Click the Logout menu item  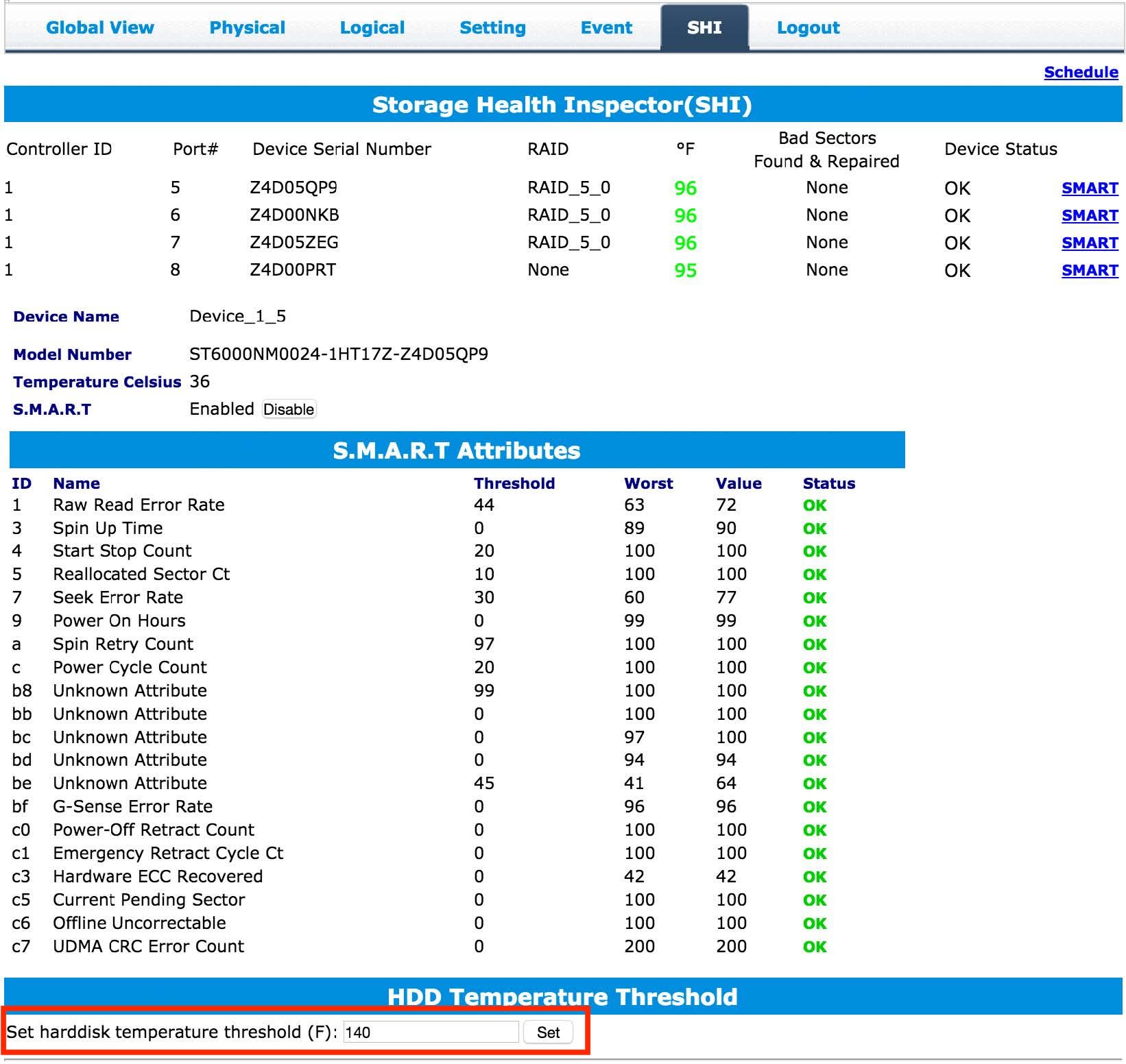[808, 27]
